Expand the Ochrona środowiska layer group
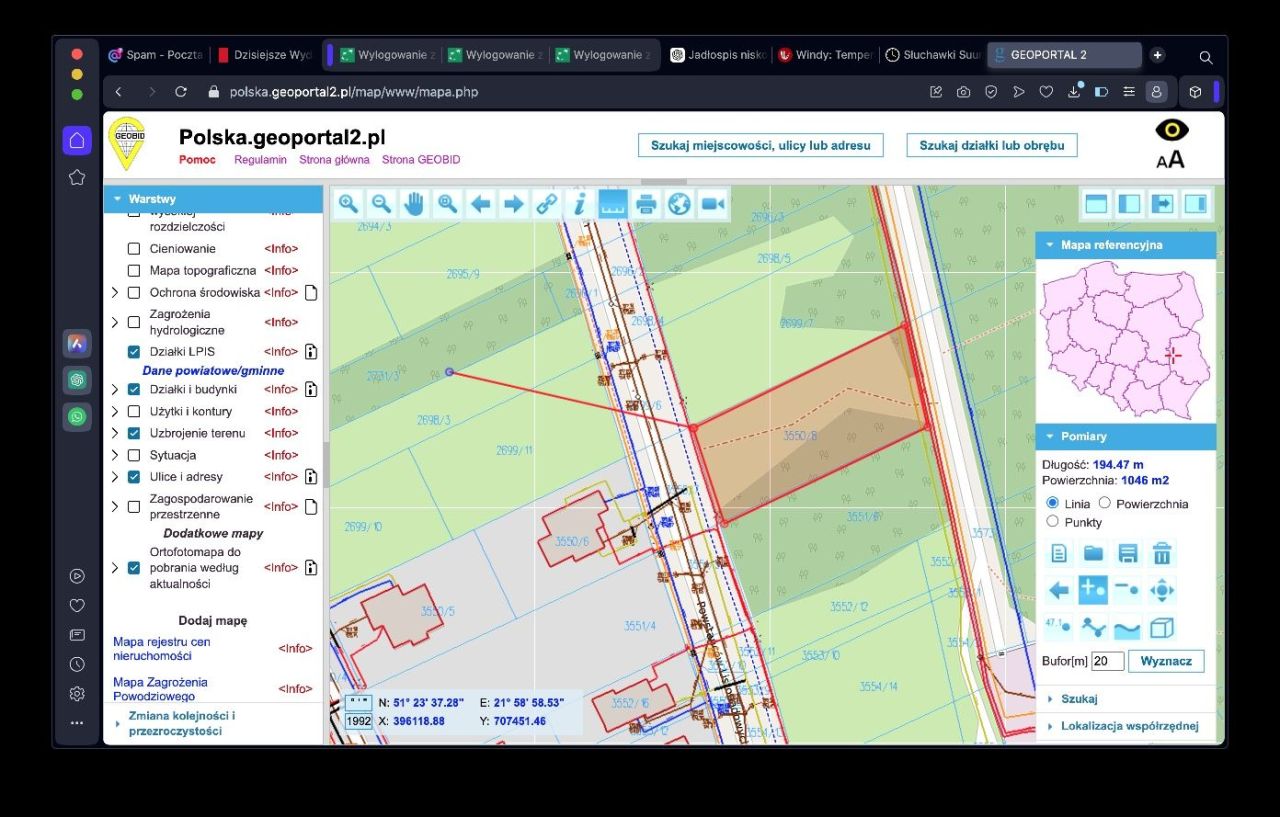 pos(114,293)
